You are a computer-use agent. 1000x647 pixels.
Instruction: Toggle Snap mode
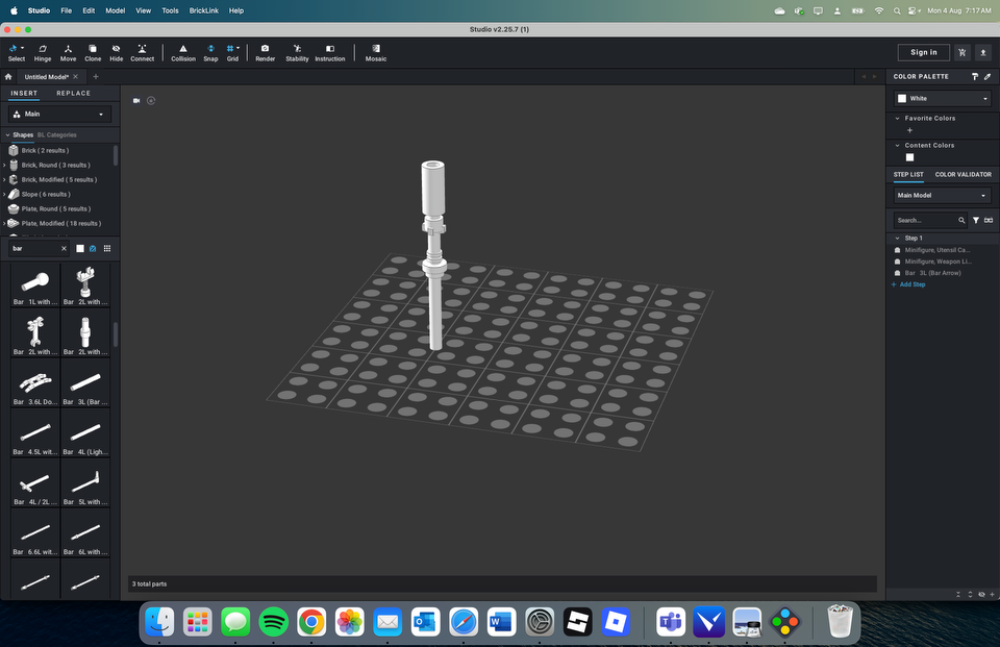click(210, 52)
